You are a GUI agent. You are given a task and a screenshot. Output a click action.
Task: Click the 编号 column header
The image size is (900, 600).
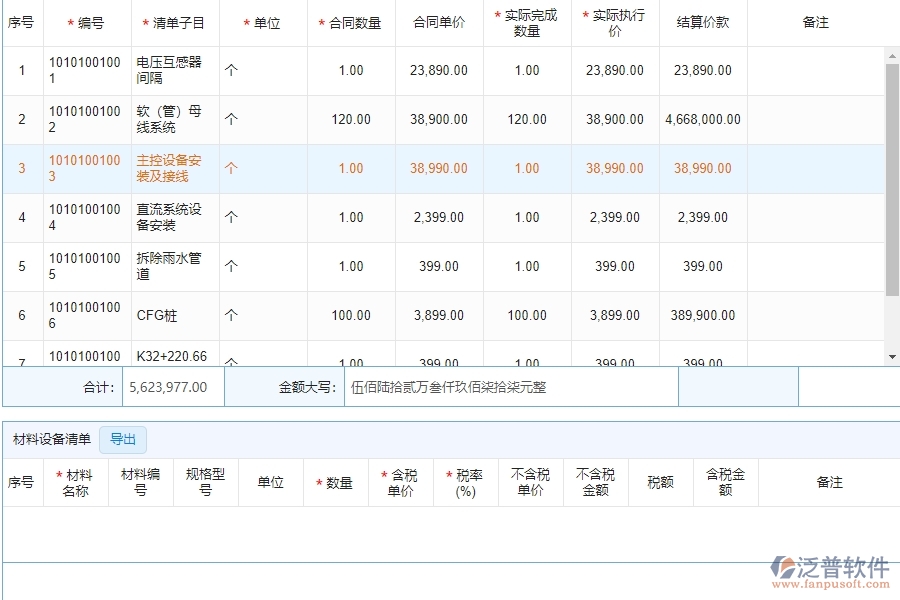coord(87,23)
